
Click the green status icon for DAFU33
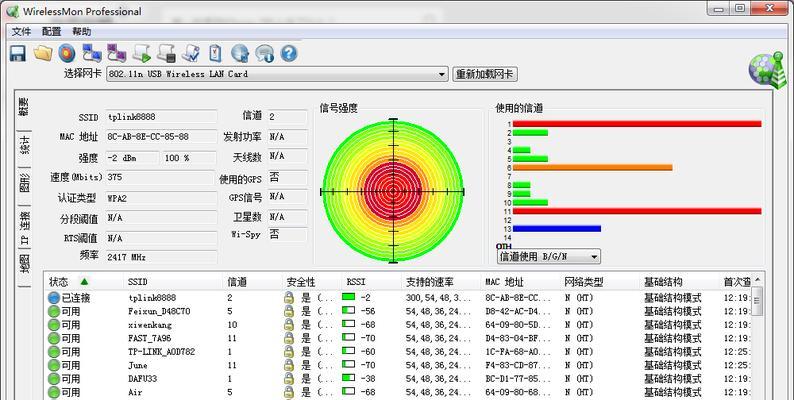tap(54, 379)
